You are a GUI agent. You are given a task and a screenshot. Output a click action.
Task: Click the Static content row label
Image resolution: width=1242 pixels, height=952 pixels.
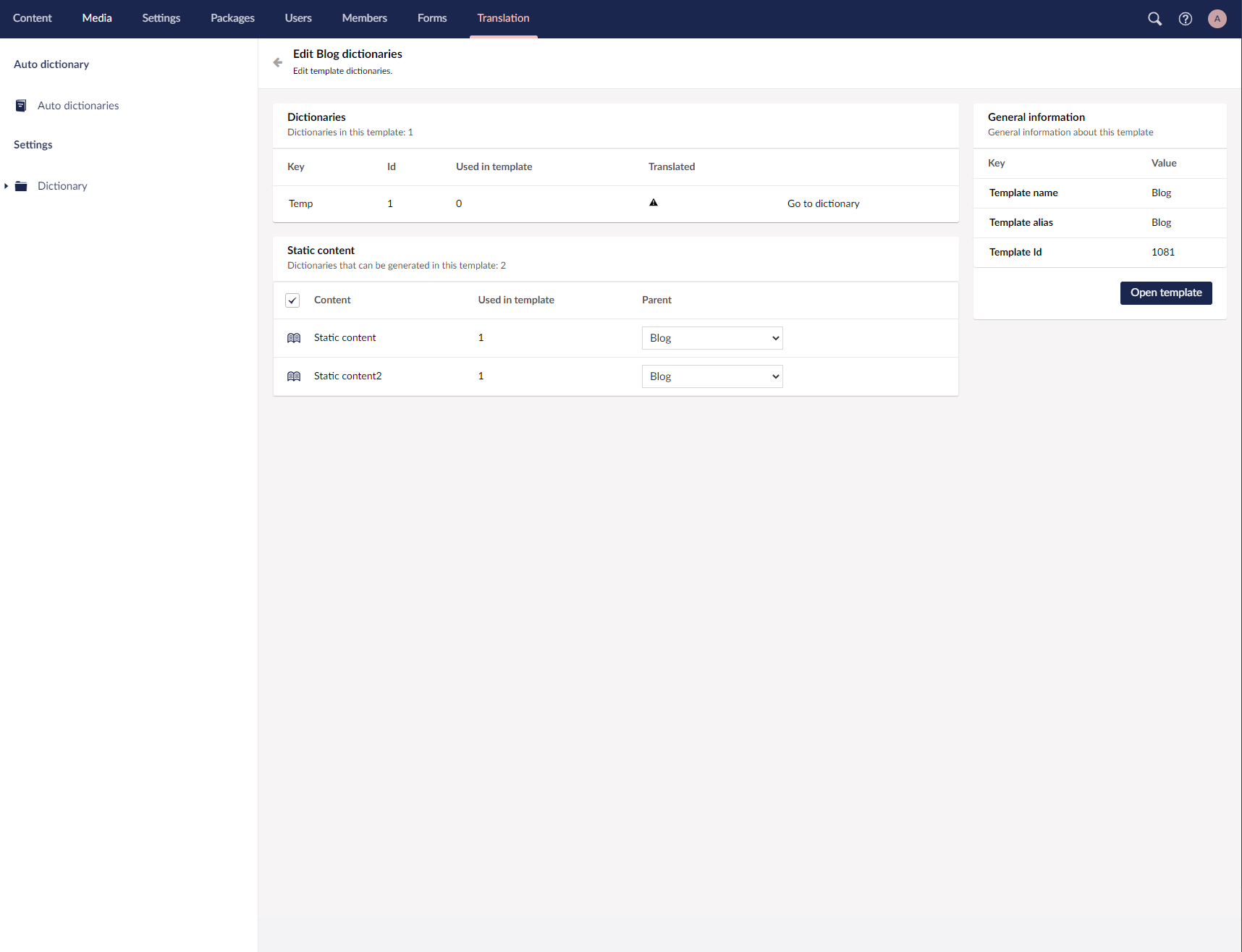pos(345,338)
